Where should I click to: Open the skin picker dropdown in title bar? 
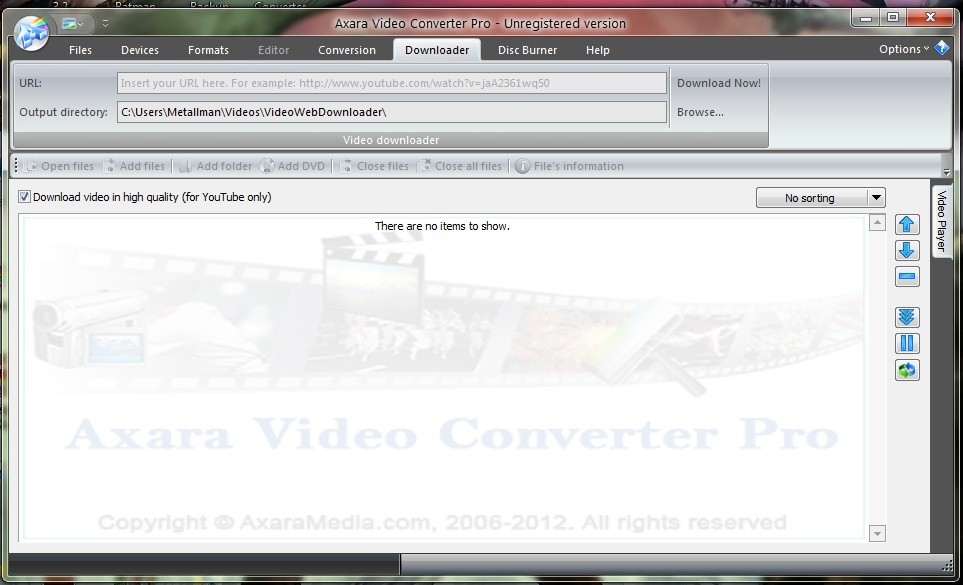(x=73, y=23)
